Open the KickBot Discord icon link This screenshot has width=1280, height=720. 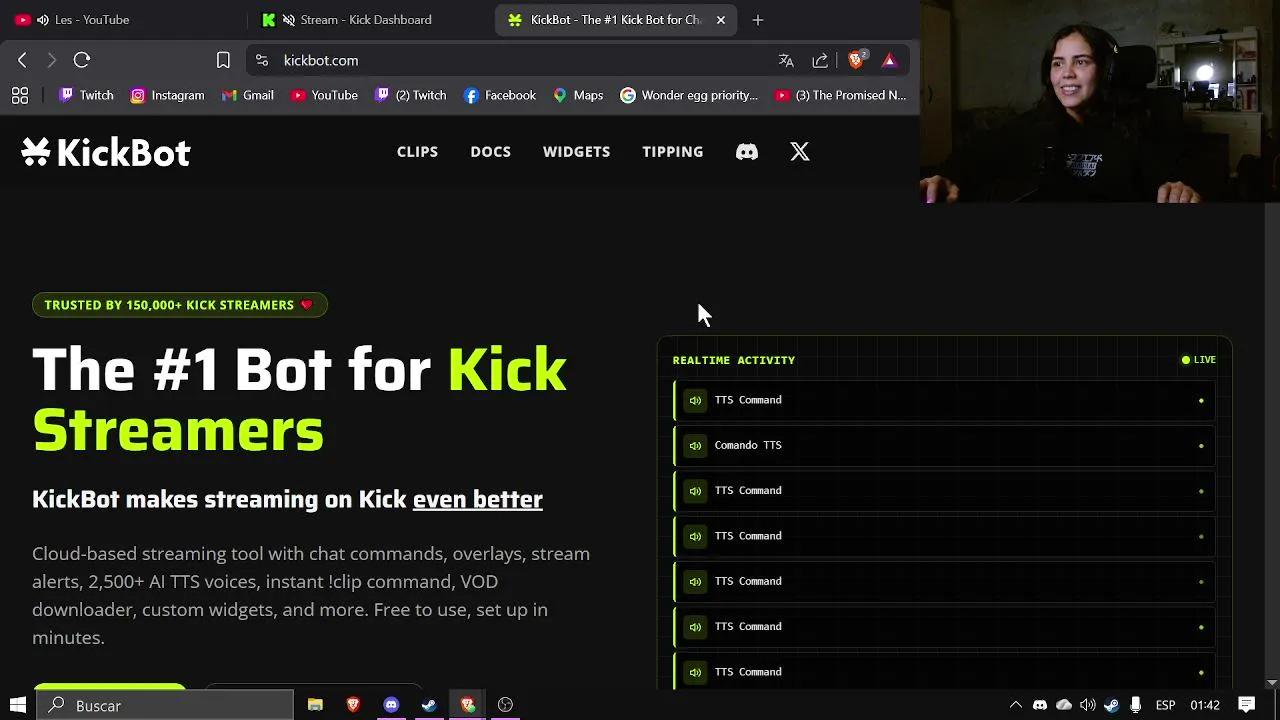coord(747,152)
